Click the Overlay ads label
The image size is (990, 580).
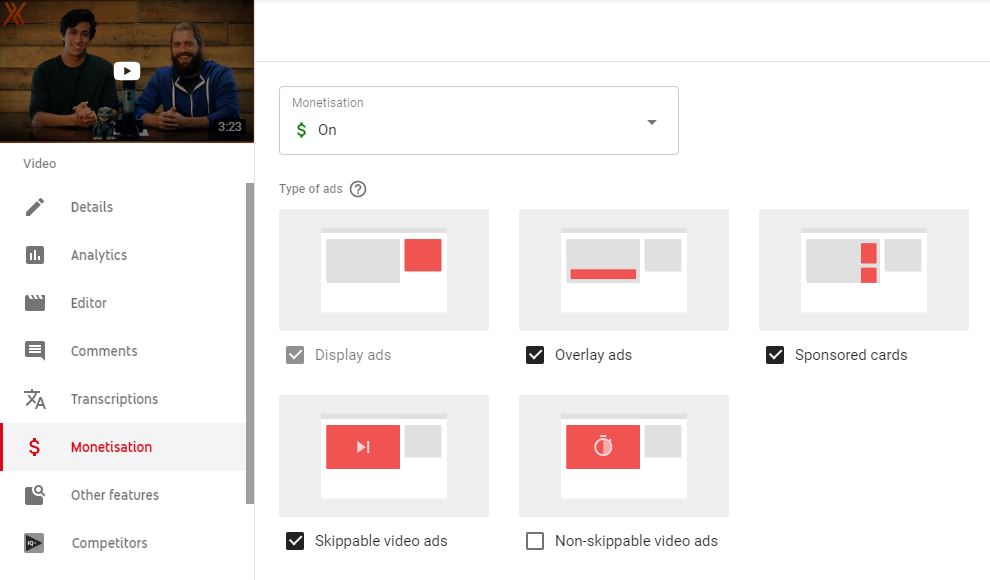click(x=593, y=355)
